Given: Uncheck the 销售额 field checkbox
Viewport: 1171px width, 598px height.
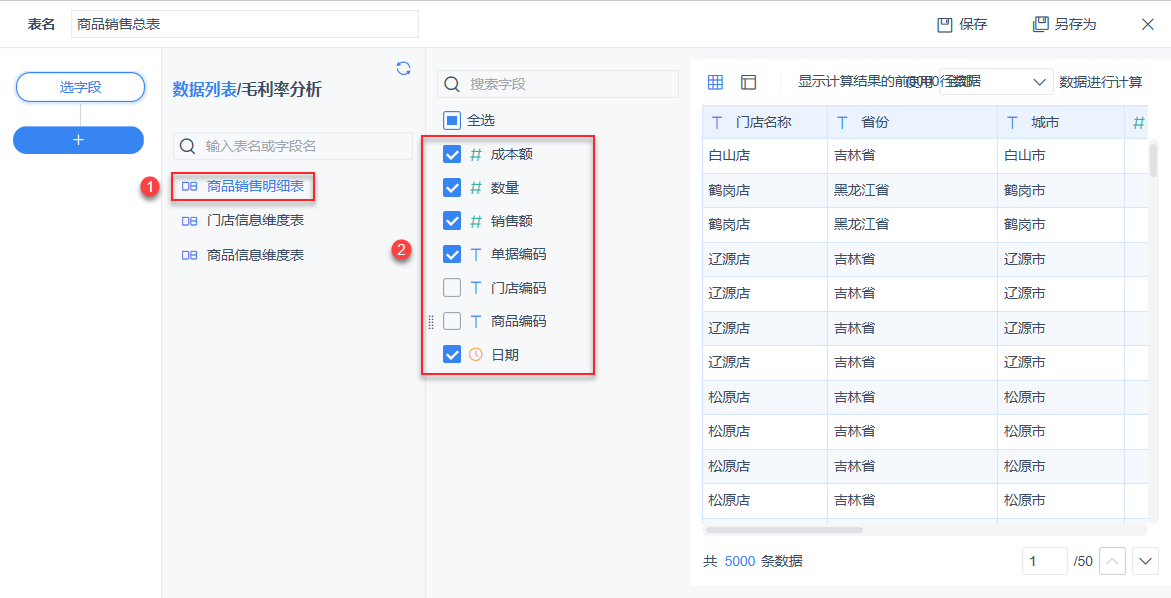Looking at the screenshot, I should [x=452, y=221].
